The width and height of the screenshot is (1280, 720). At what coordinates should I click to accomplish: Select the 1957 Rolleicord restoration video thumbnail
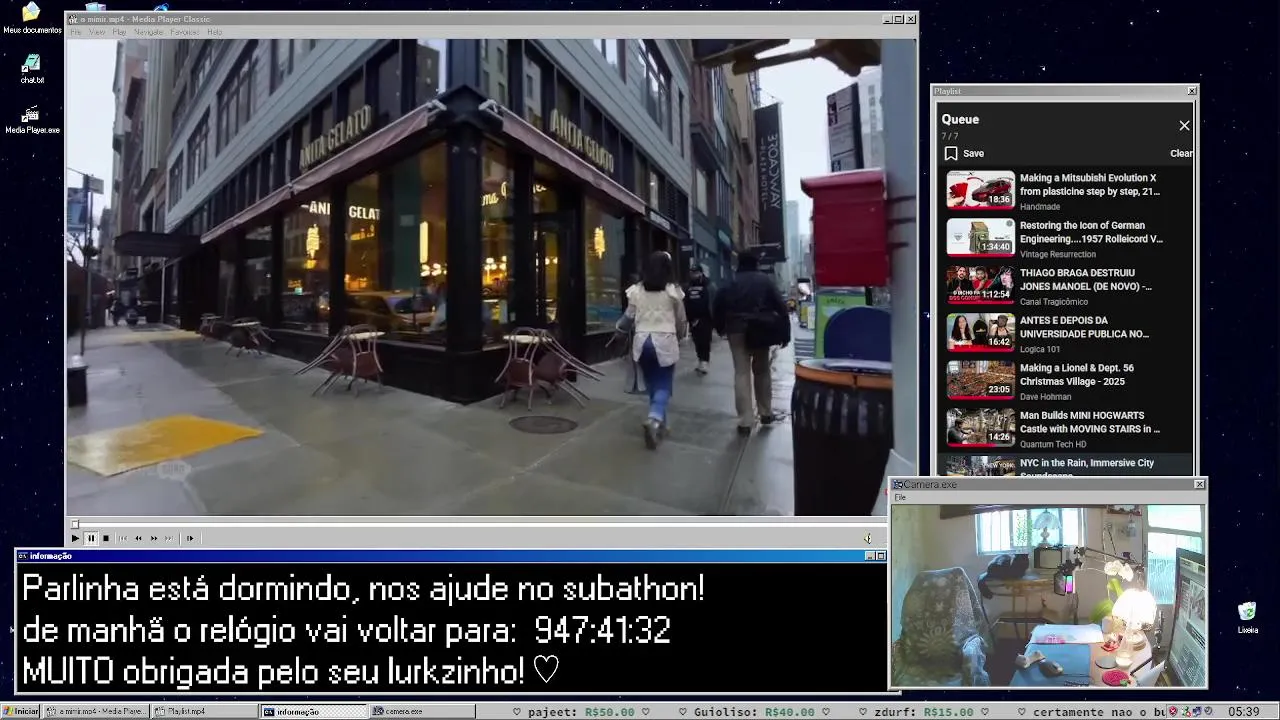980,237
